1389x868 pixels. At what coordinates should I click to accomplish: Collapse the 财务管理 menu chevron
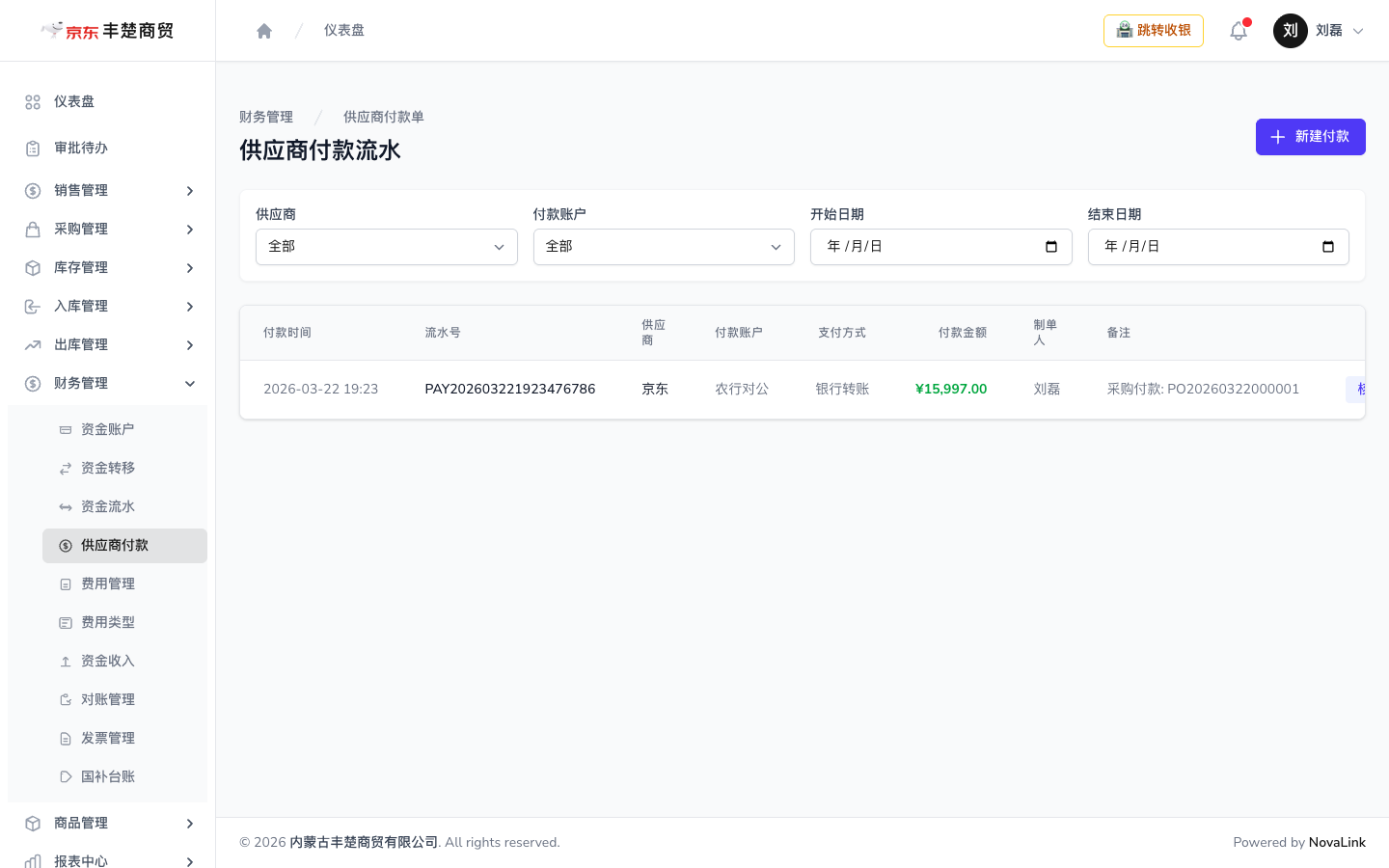[190, 384]
